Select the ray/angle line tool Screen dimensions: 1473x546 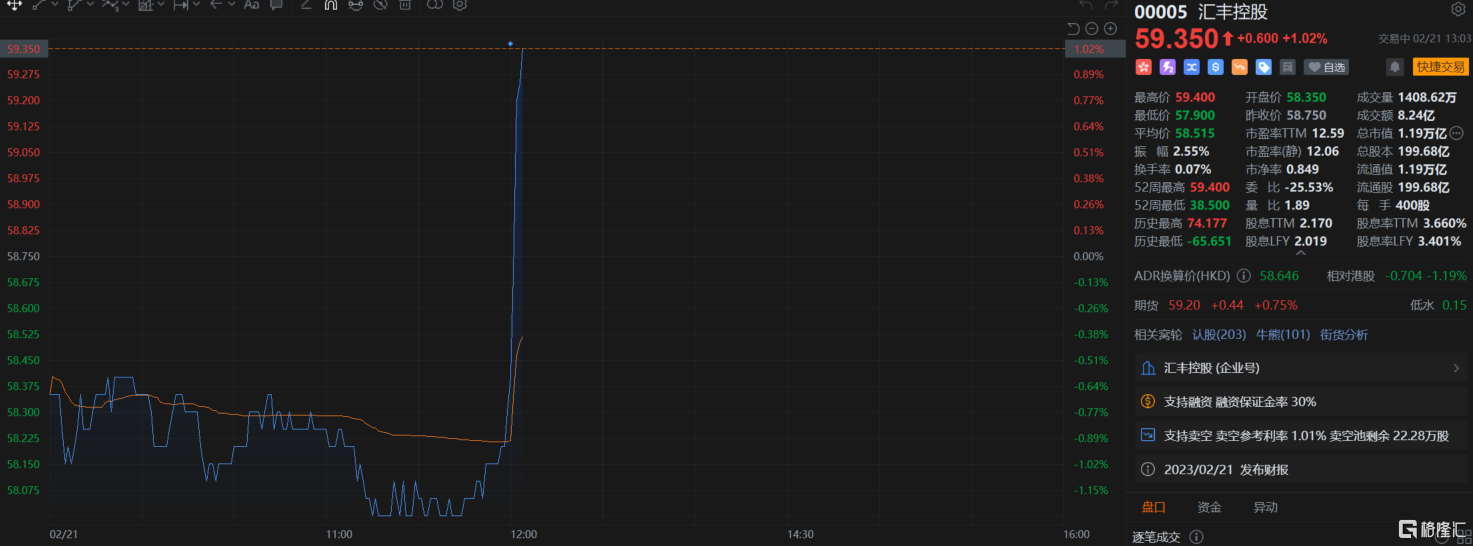point(75,5)
